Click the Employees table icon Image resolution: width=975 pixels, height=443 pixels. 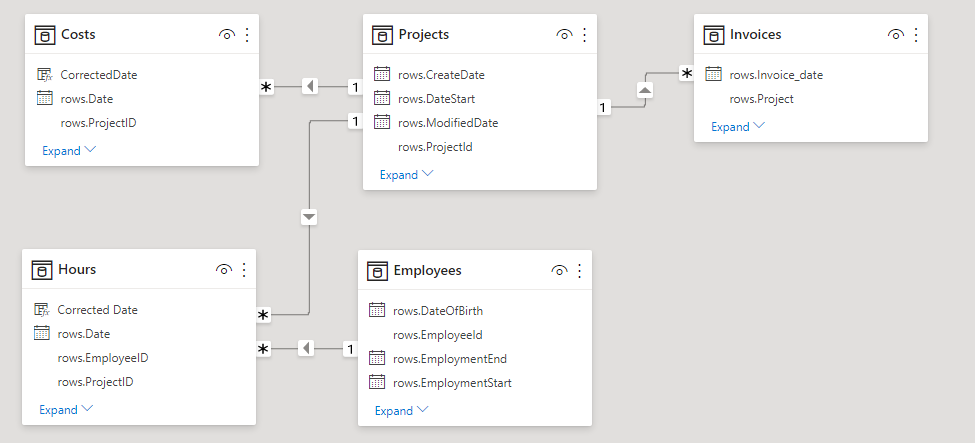[x=377, y=271]
